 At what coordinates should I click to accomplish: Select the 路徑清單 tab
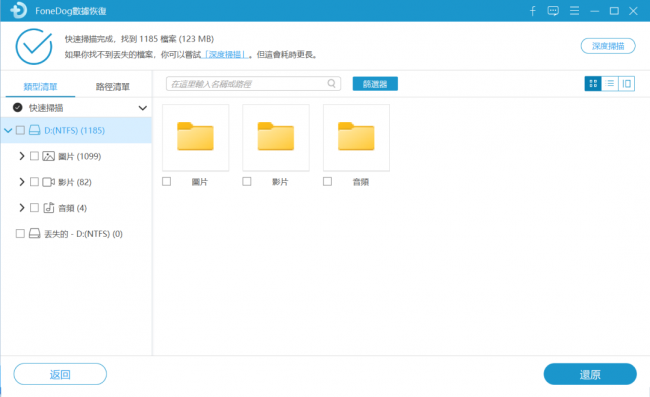[x=113, y=87]
